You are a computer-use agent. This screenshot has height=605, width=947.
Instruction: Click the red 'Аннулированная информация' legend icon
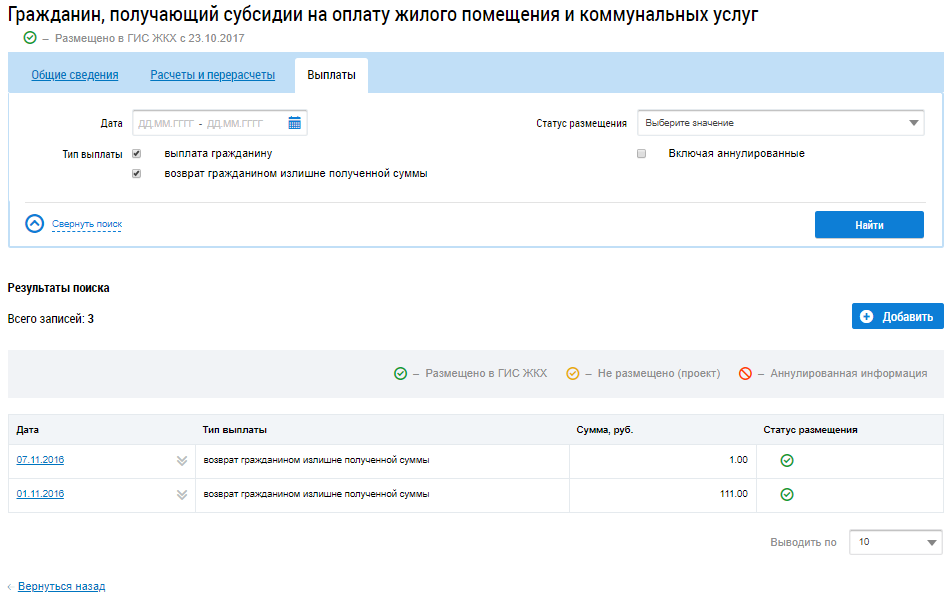(x=745, y=374)
